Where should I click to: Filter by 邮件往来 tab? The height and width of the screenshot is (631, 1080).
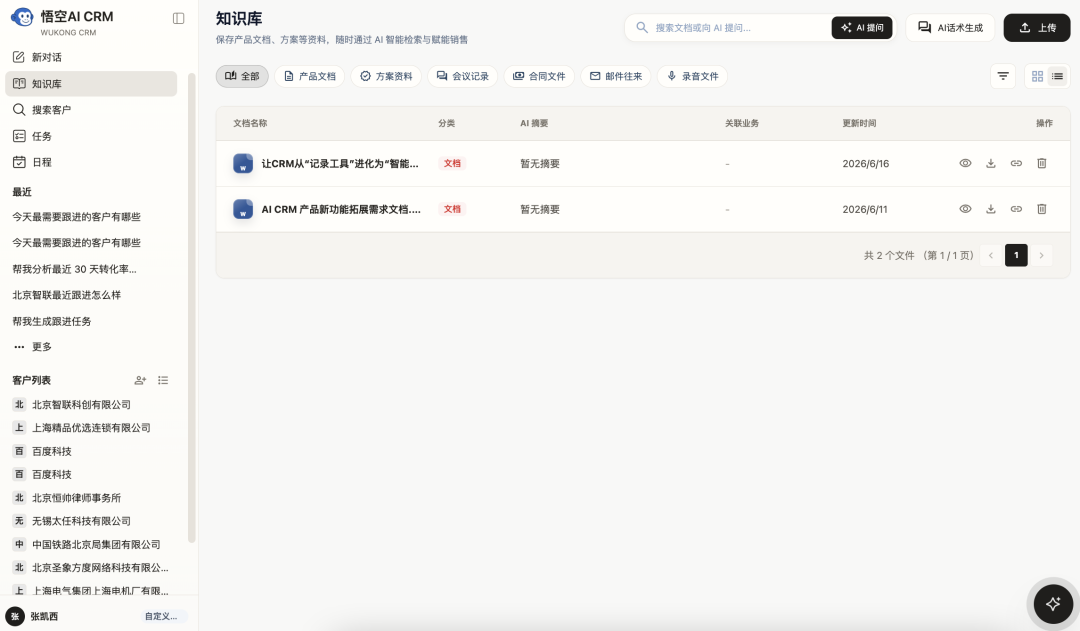click(616, 76)
